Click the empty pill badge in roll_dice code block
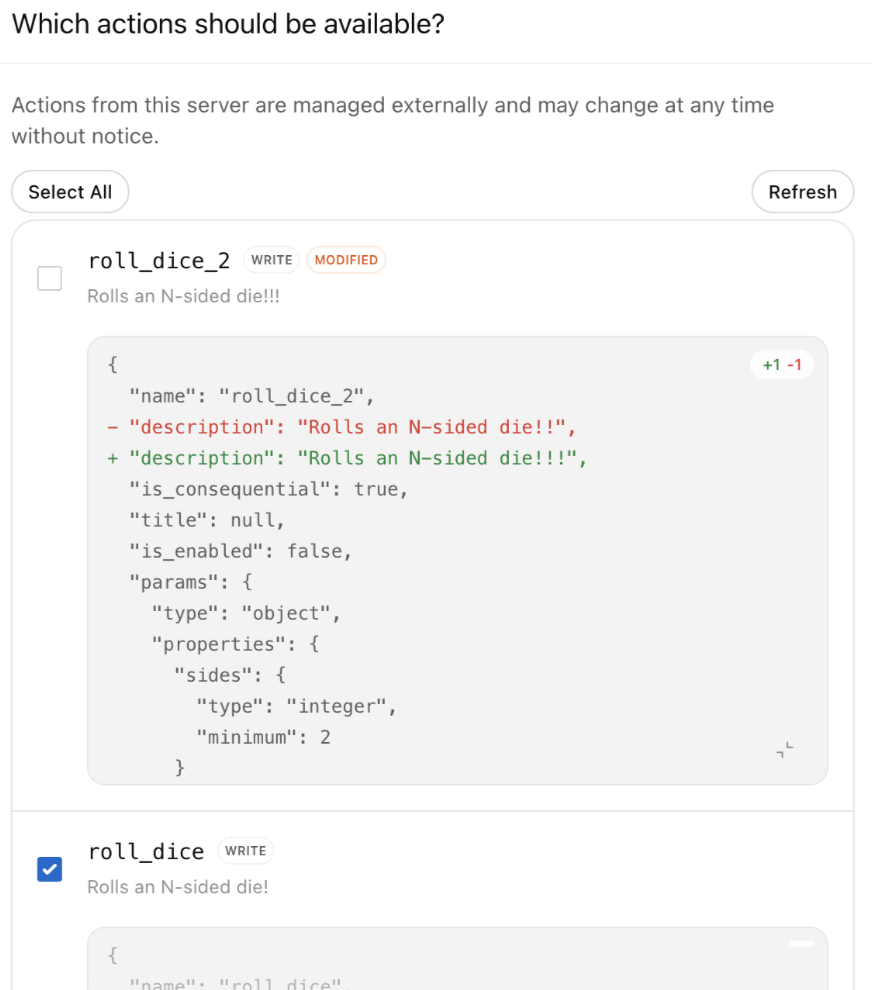Image resolution: width=872 pixels, height=990 pixels. coord(802,944)
